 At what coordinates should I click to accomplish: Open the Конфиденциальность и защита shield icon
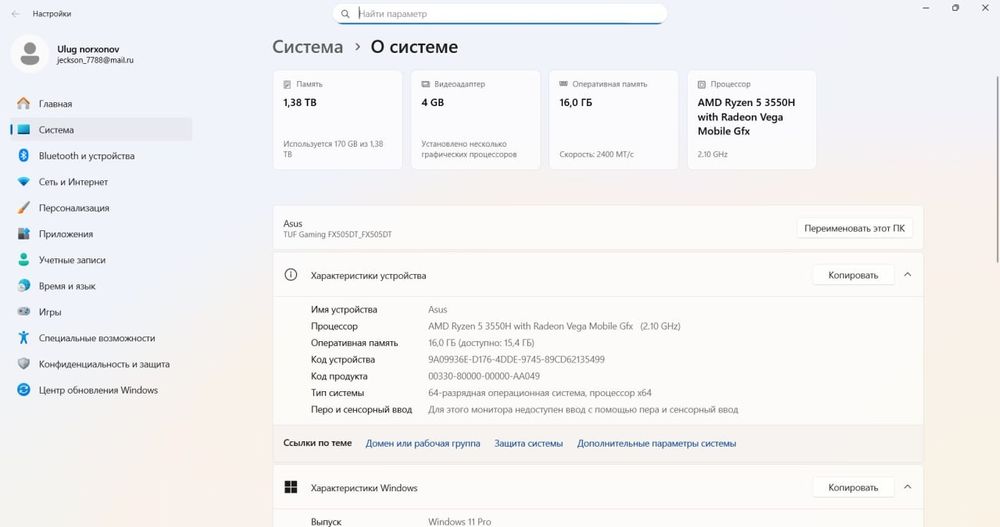(x=24, y=364)
